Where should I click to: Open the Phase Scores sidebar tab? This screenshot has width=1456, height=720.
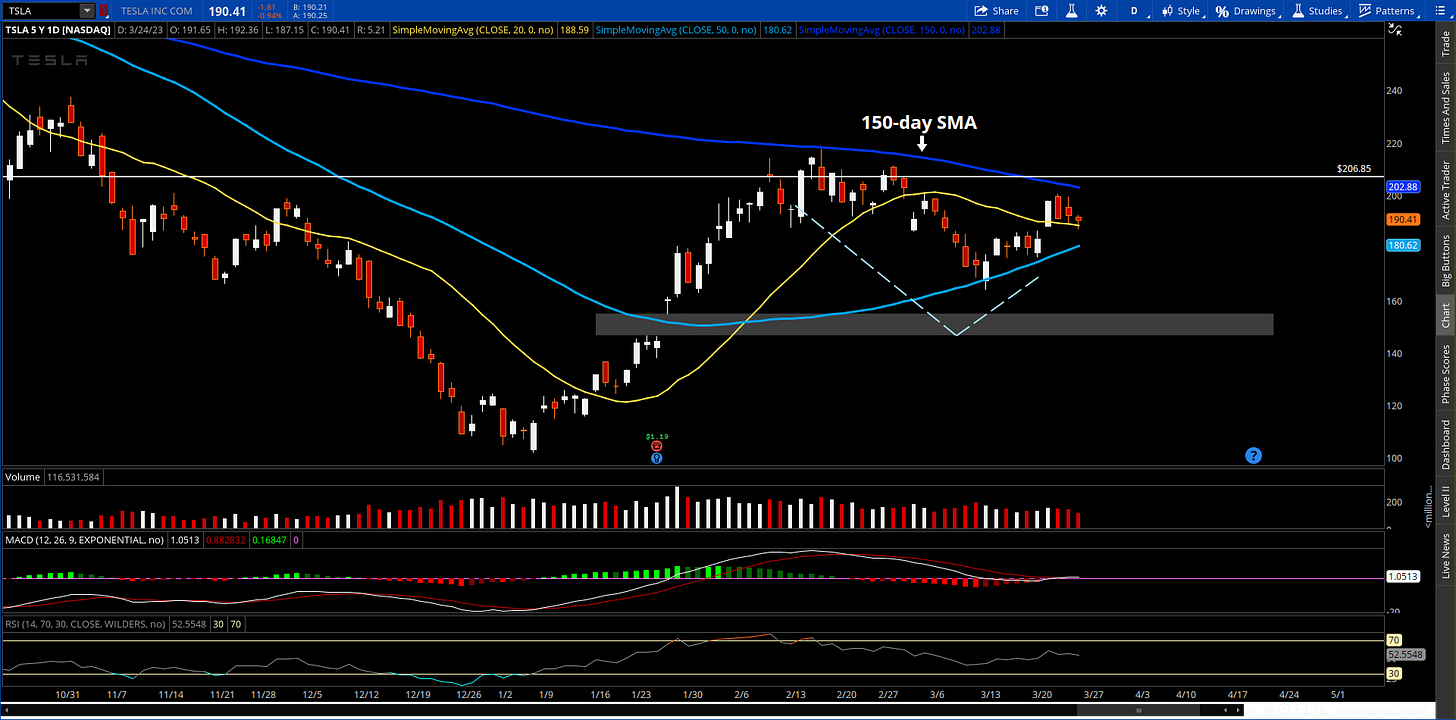click(1445, 373)
